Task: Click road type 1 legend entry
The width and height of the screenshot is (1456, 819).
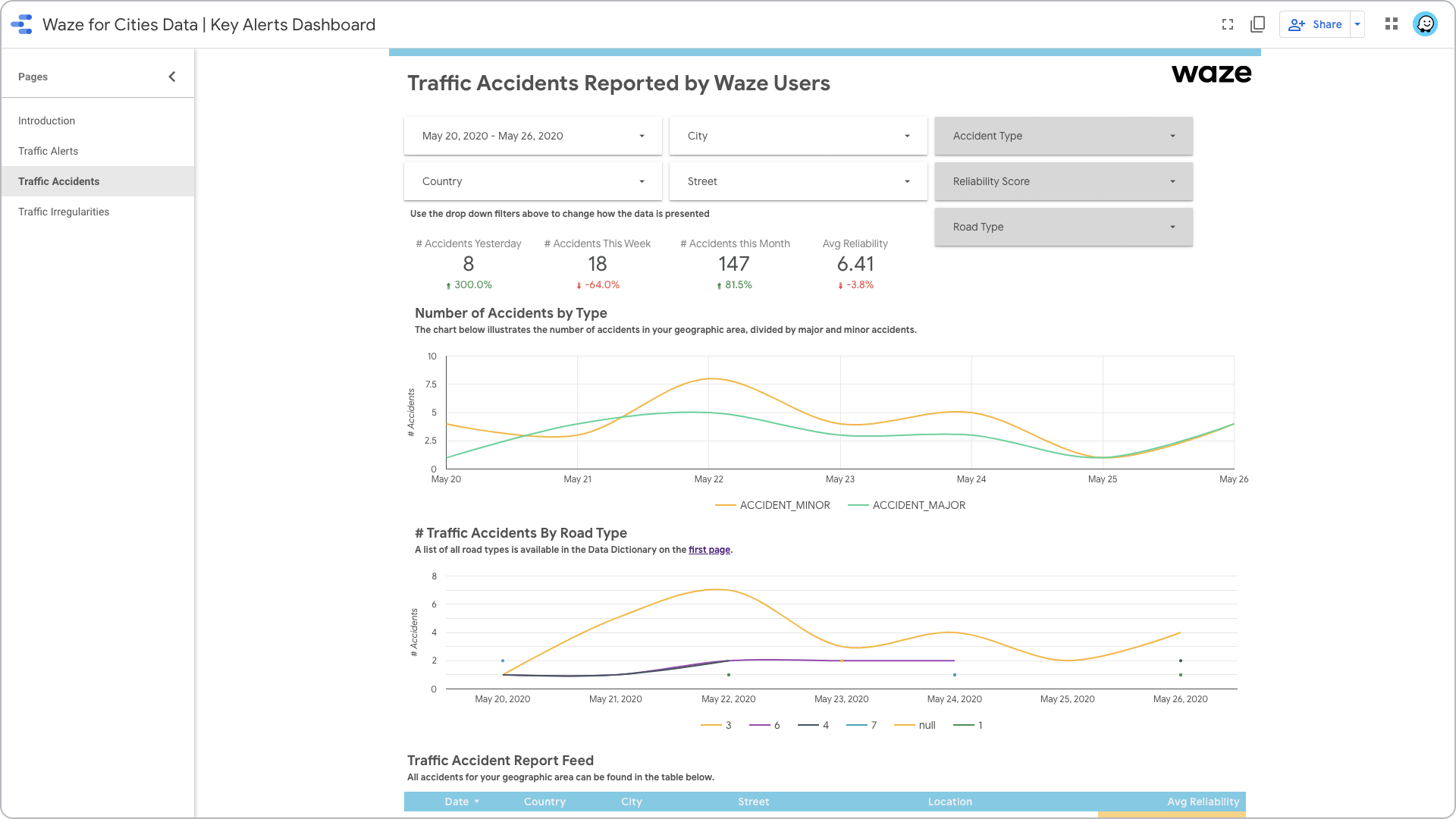Action: (x=968, y=725)
